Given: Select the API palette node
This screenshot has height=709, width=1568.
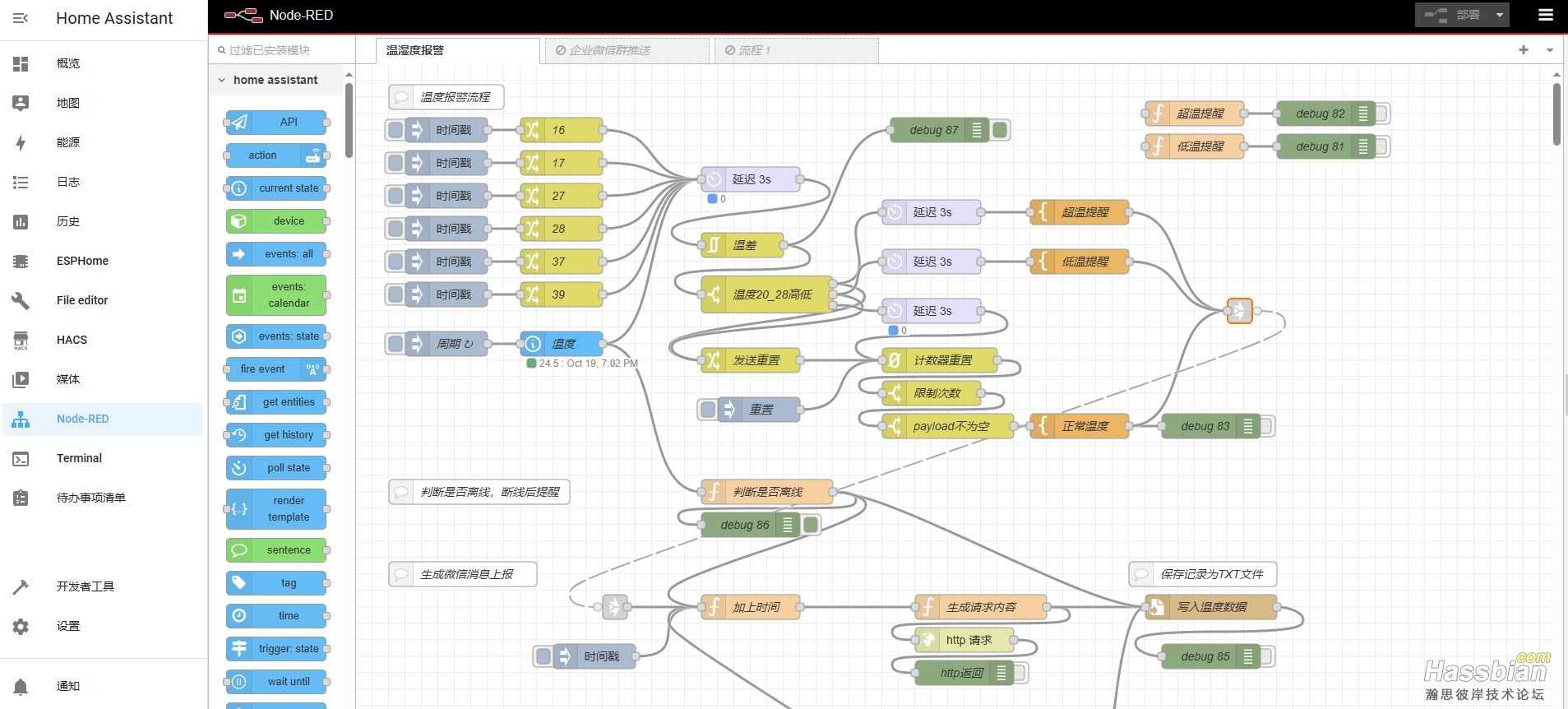Looking at the screenshot, I should tap(276, 122).
